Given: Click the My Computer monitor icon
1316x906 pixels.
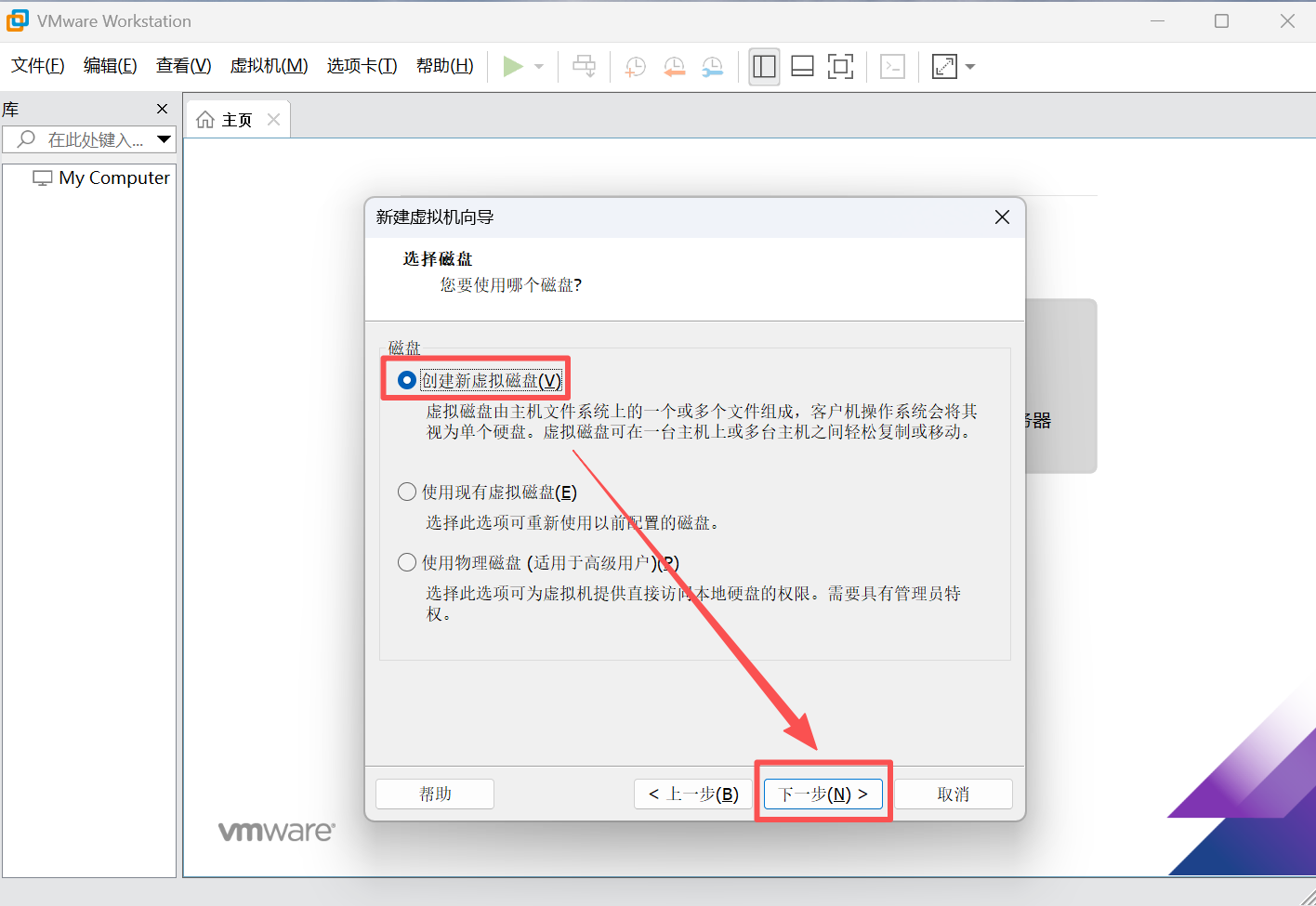Looking at the screenshot, I should coord(43,177).
